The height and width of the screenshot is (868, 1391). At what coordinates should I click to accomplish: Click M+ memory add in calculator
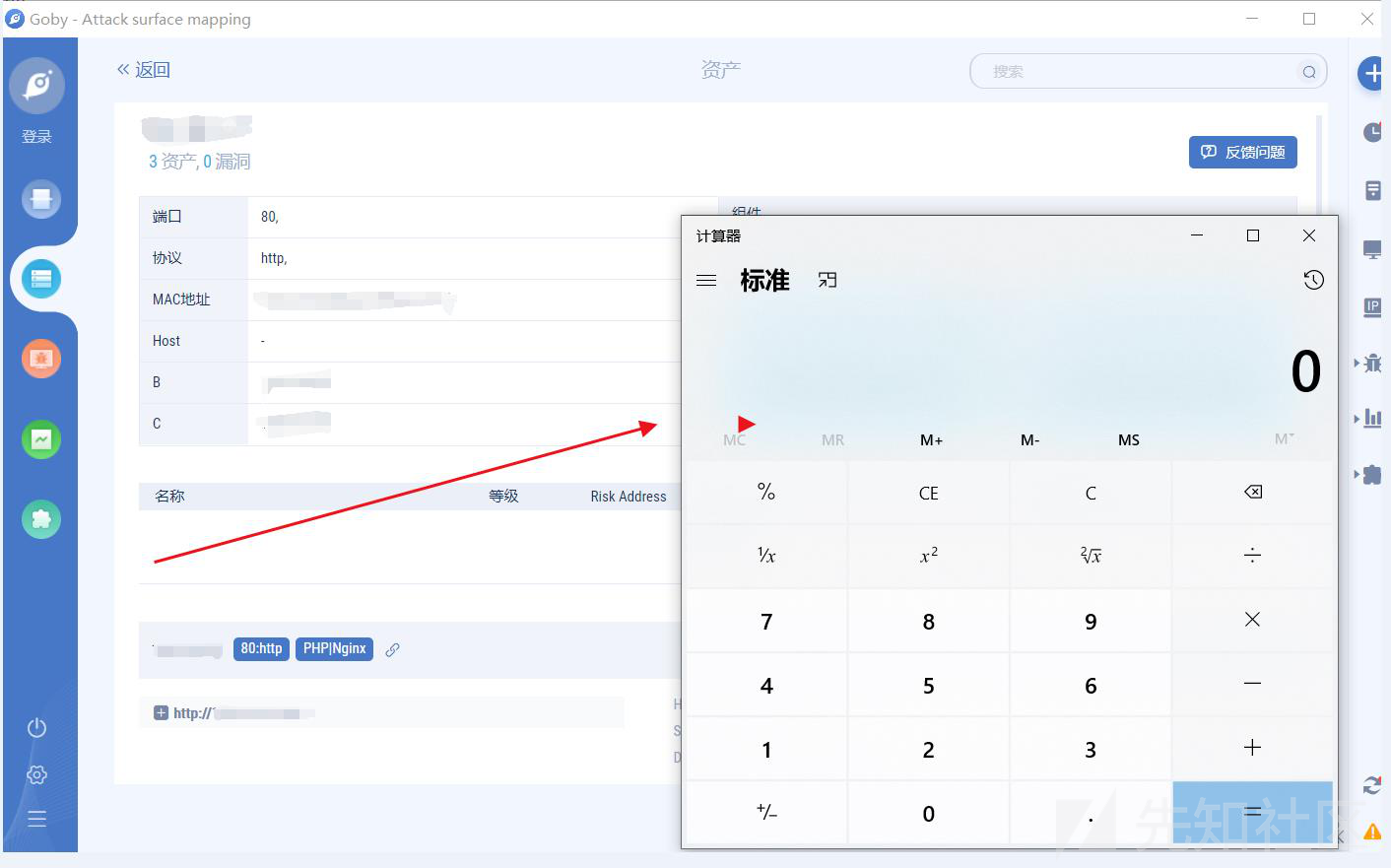click(931, 440)
